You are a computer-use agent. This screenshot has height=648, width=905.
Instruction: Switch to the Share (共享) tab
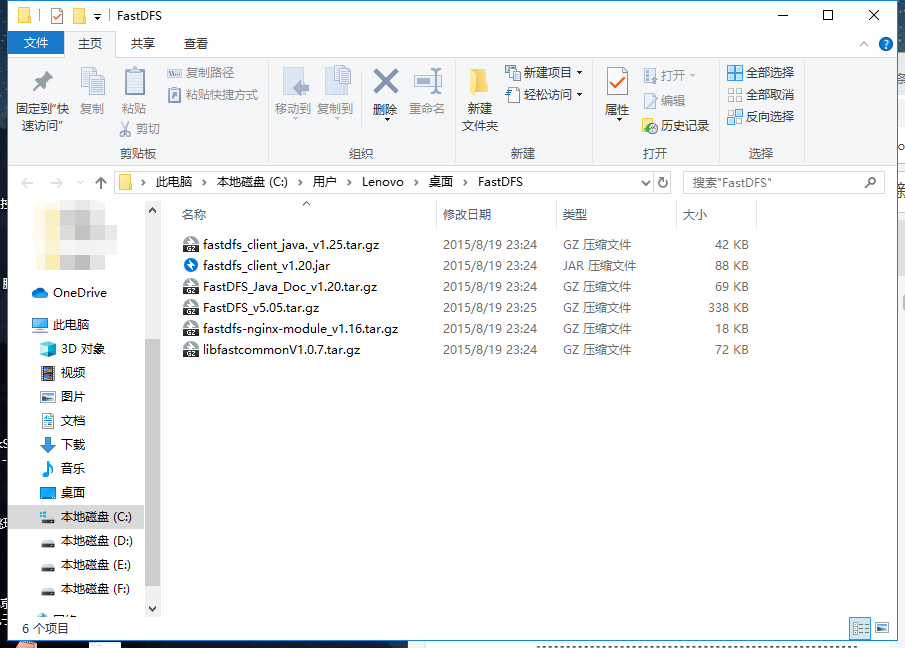click(143, 44)
